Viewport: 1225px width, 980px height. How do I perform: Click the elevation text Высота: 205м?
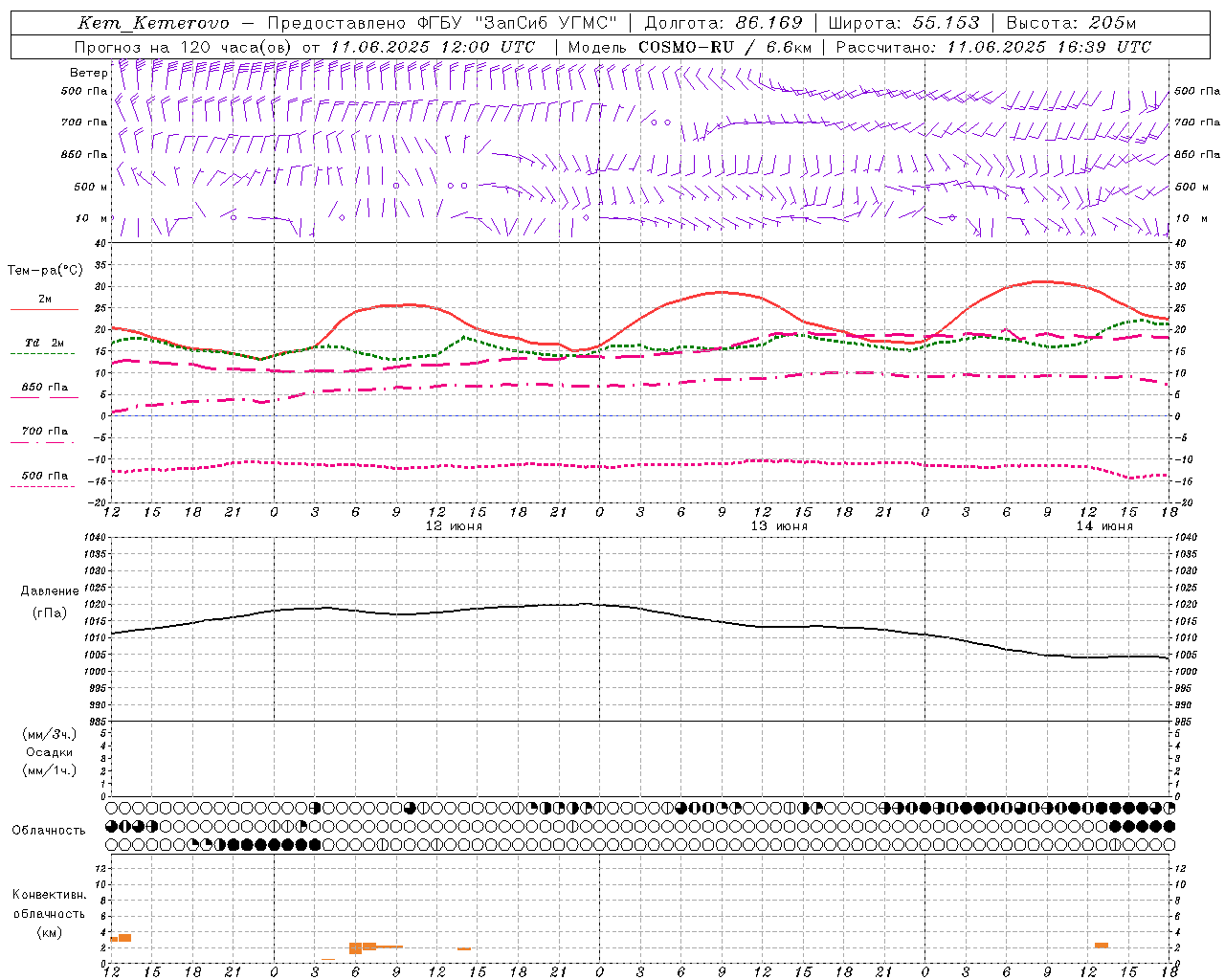point(1071,23)
